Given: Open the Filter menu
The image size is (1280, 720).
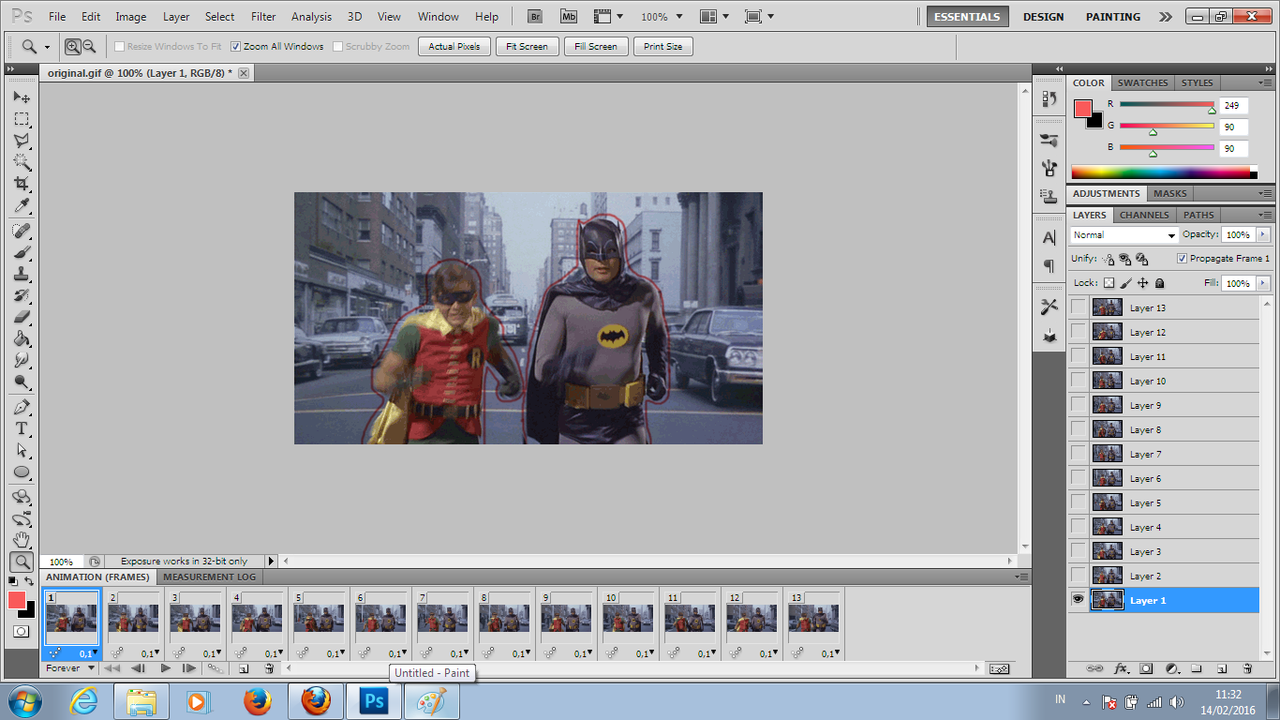Looking at the screenshot, I should 264,17.
